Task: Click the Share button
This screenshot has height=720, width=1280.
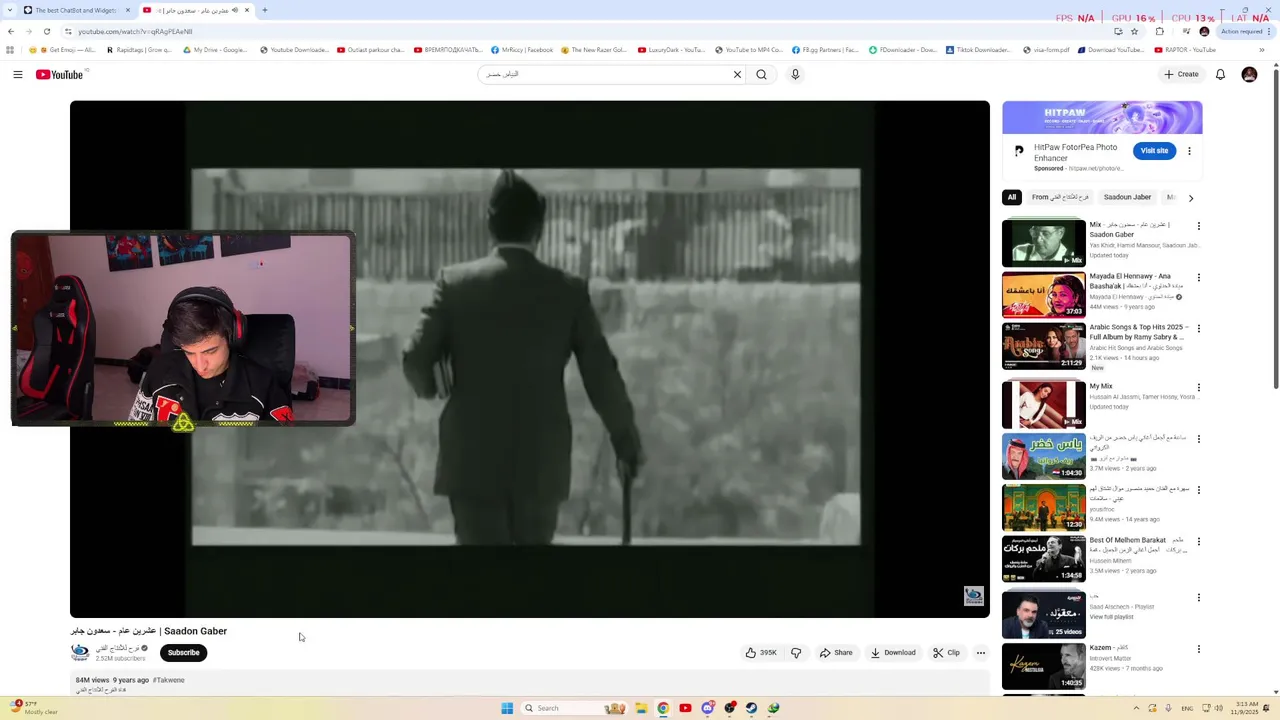Action: pos(836,653)
